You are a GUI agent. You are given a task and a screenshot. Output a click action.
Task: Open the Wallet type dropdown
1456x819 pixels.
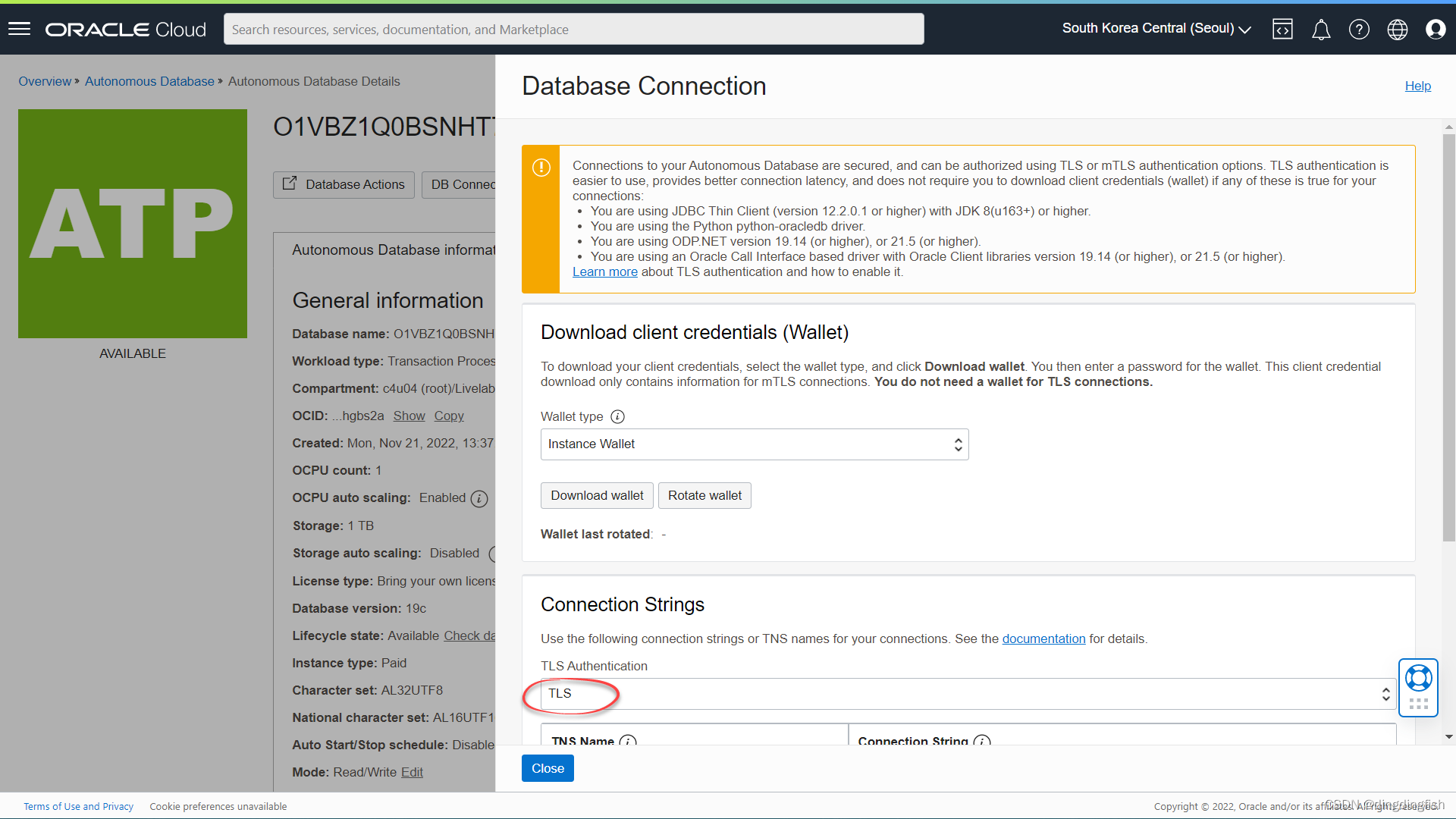(755, 444)
